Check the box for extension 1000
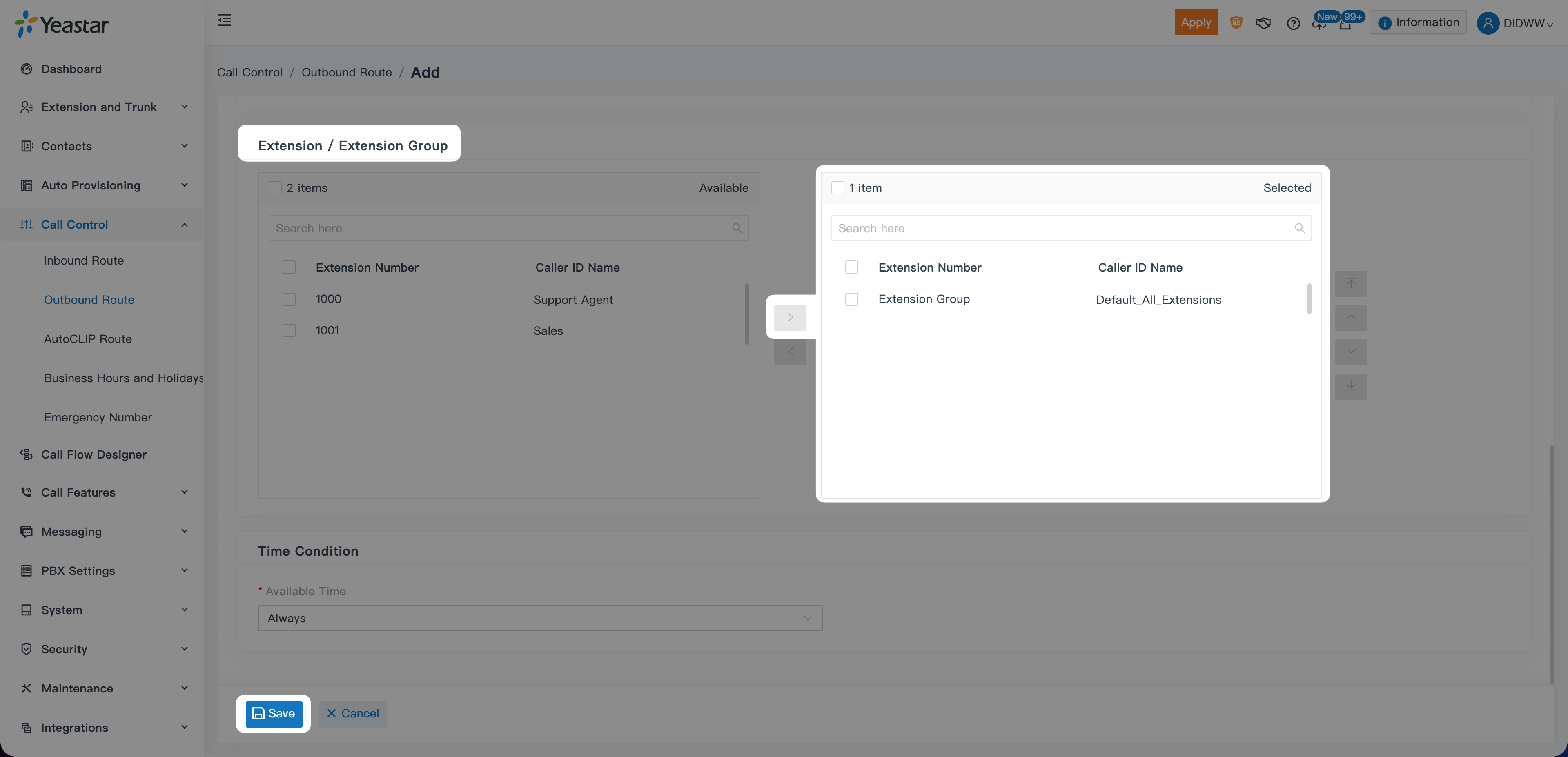Viewport: 1568px width, 757px height. [x=289, y=299]
